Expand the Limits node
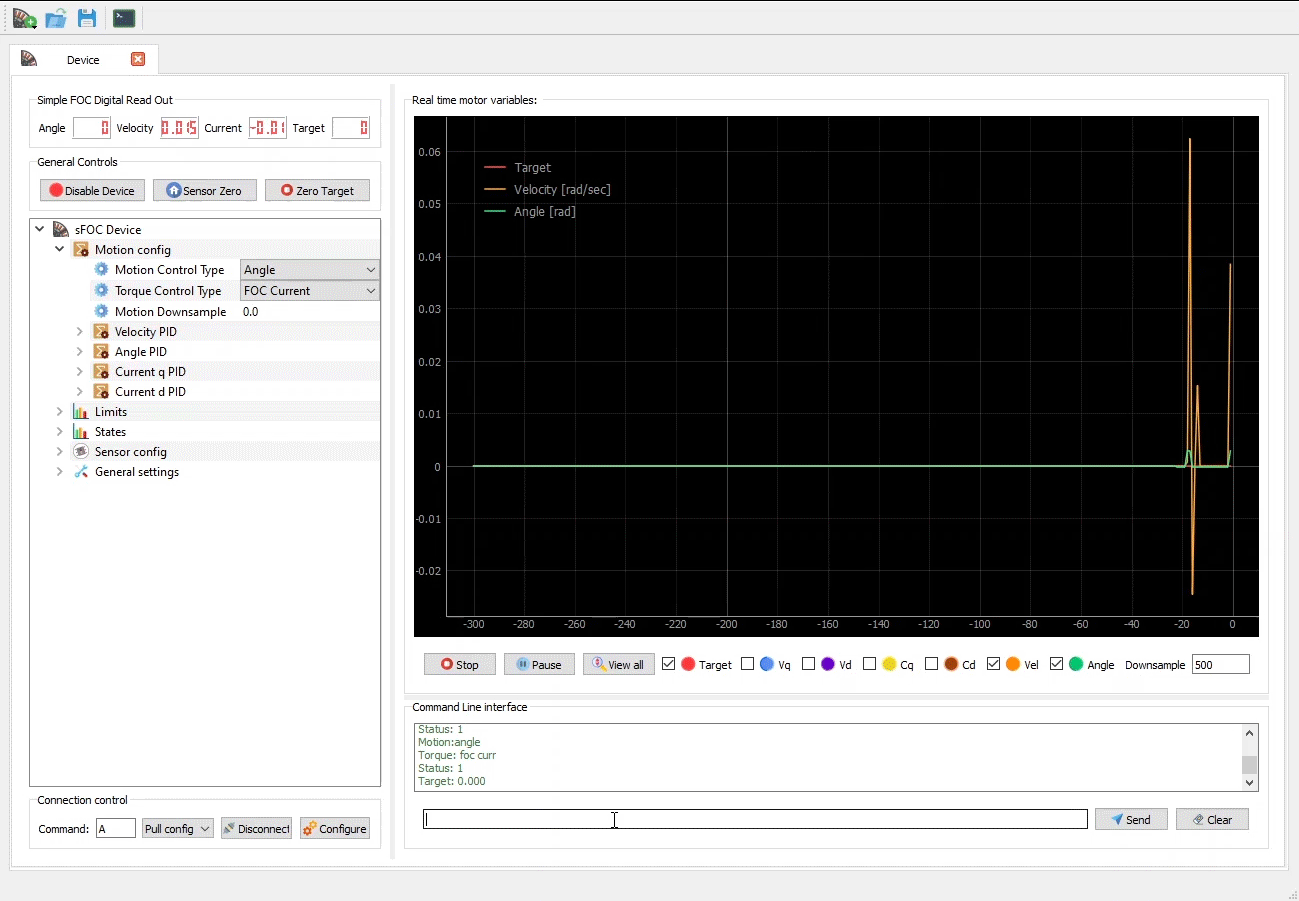Viewport: 1299px width, 901px height. point(60,412)
